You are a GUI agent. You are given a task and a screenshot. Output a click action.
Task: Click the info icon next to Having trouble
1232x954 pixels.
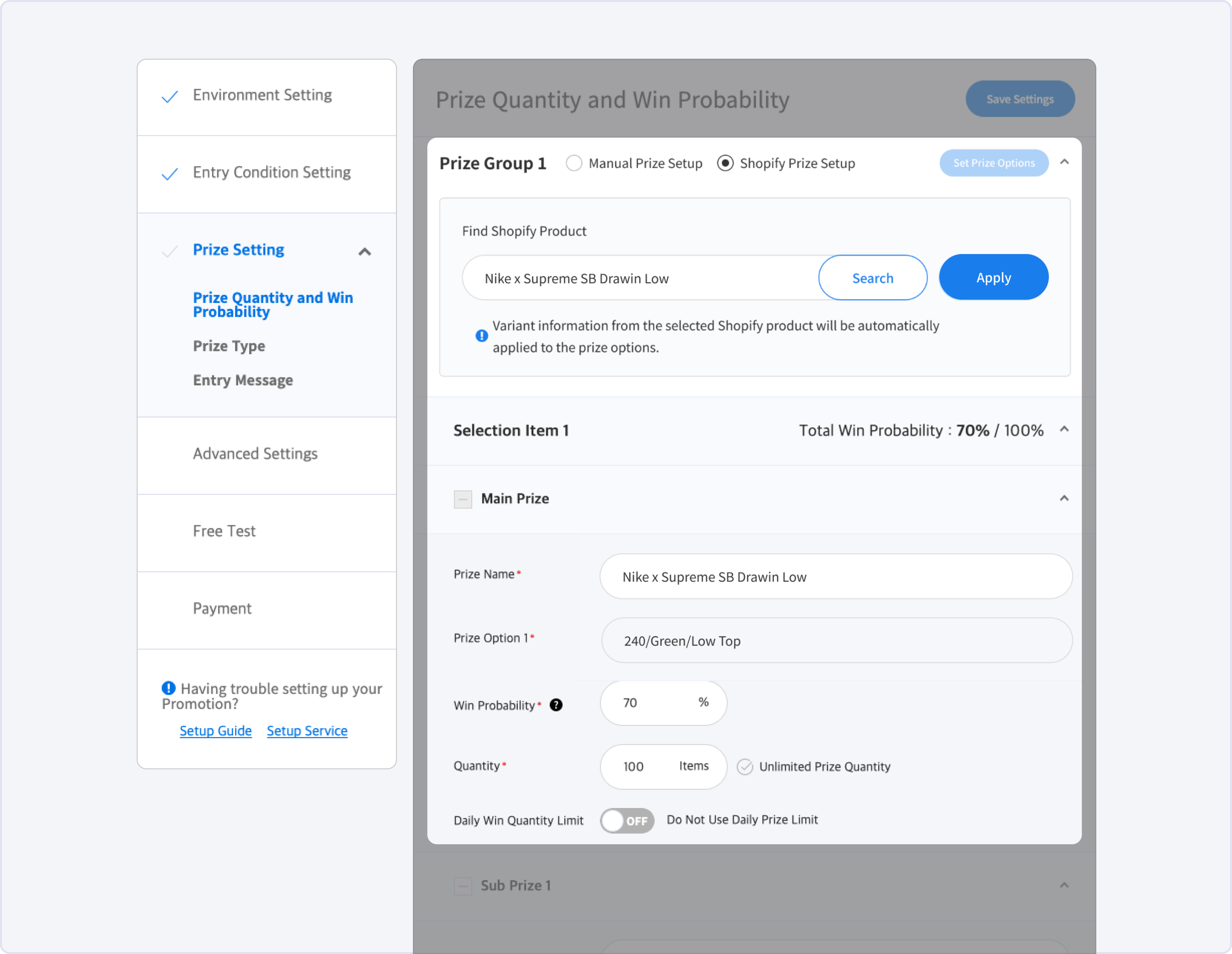169,688
